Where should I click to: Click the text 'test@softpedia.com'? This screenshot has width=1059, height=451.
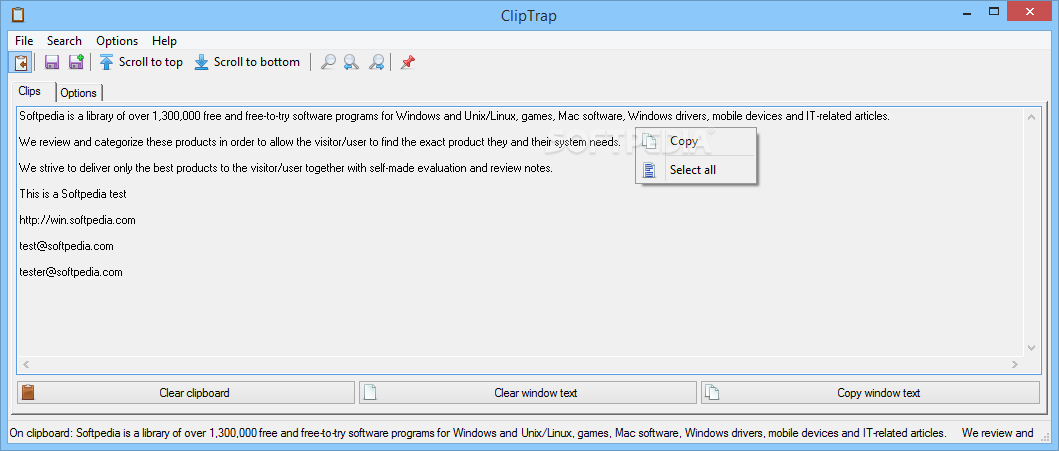click(66, 246)
